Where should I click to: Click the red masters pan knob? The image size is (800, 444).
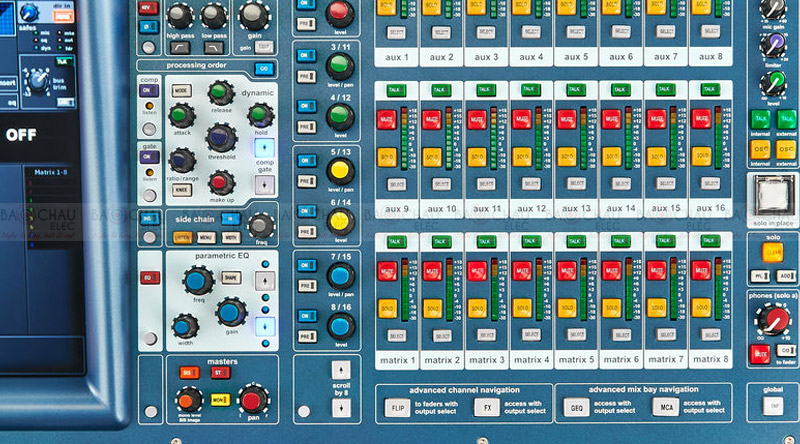253,400
